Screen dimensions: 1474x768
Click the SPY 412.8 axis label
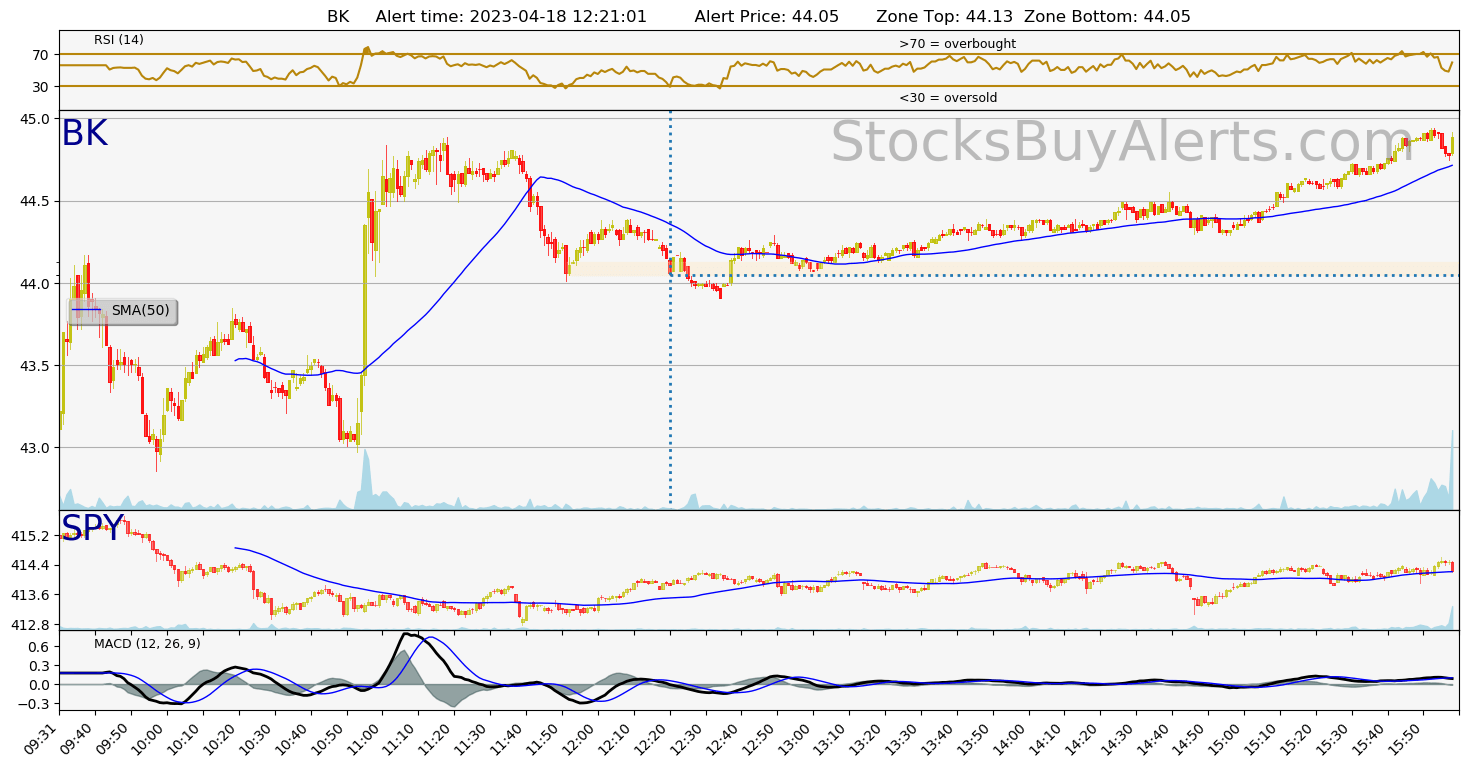31,624
